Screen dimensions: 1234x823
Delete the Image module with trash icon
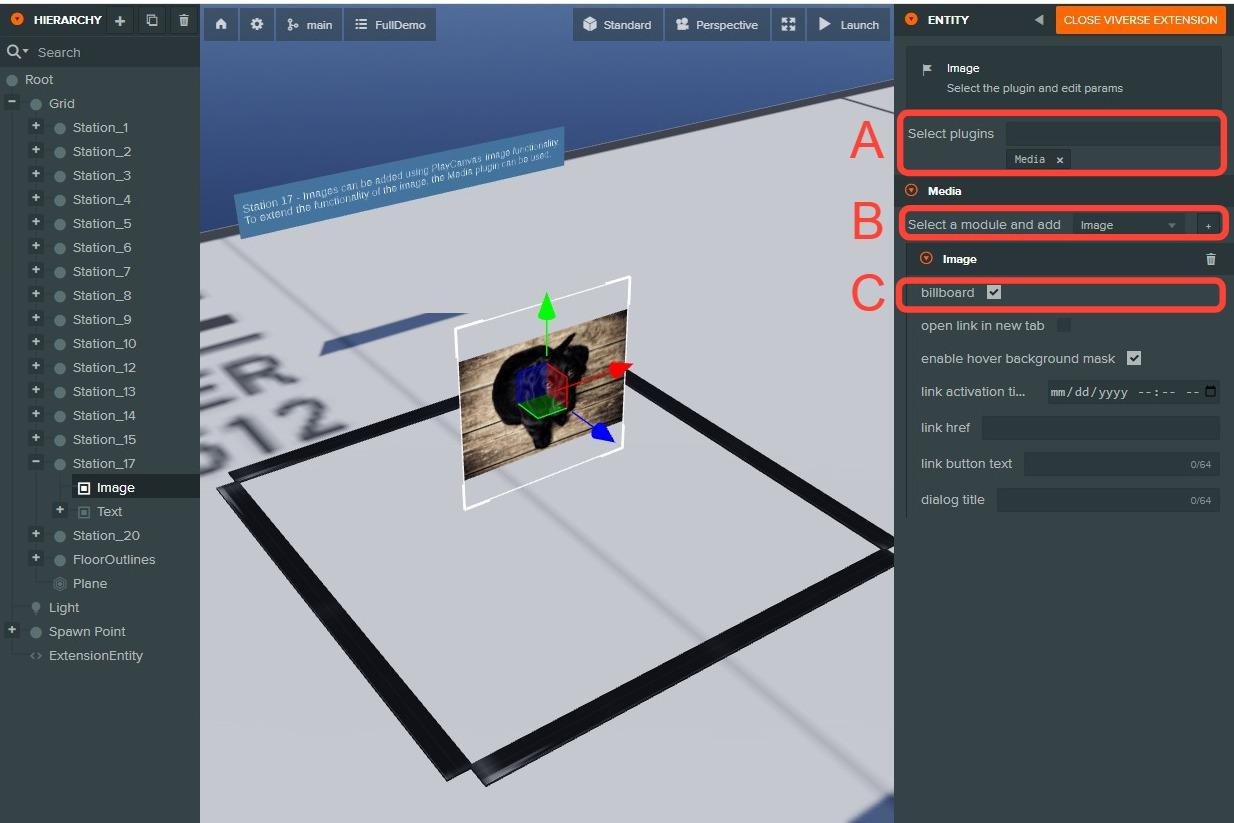[1211, 259]
